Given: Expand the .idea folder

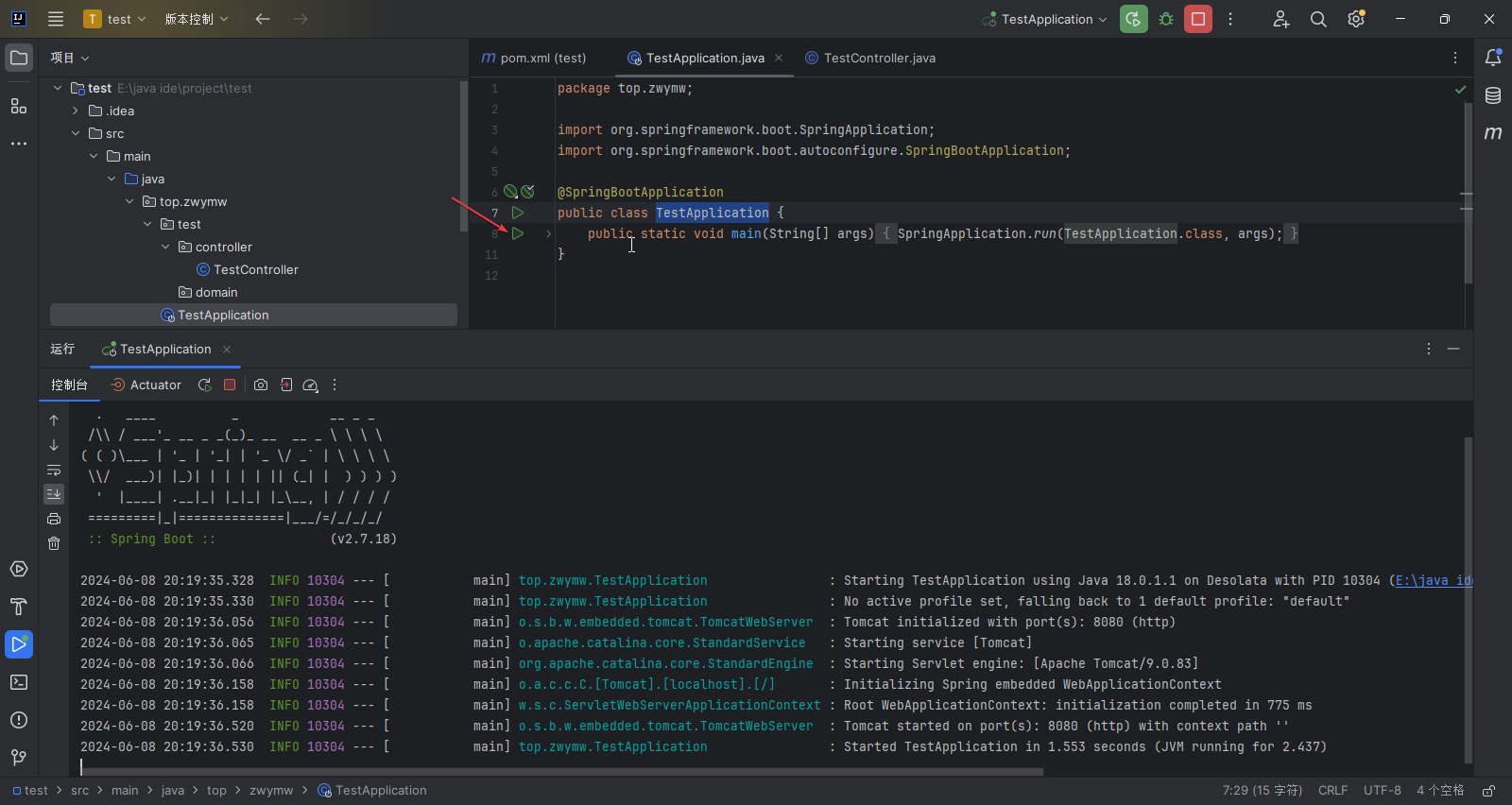Looking at the screenshot, I should coord(76,111).
